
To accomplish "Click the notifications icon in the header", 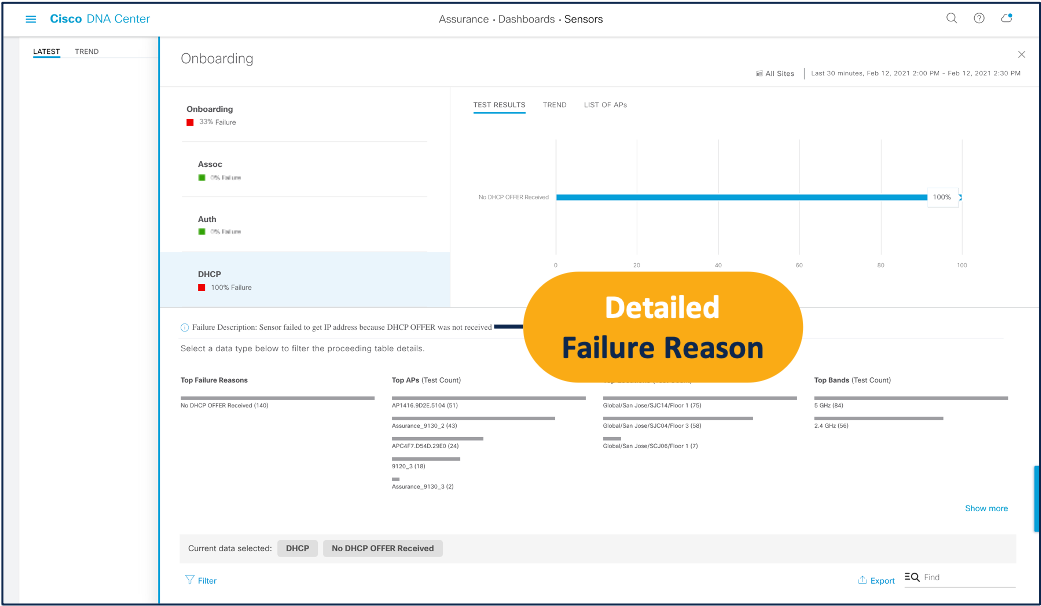I will click(x=1007, y=18).
